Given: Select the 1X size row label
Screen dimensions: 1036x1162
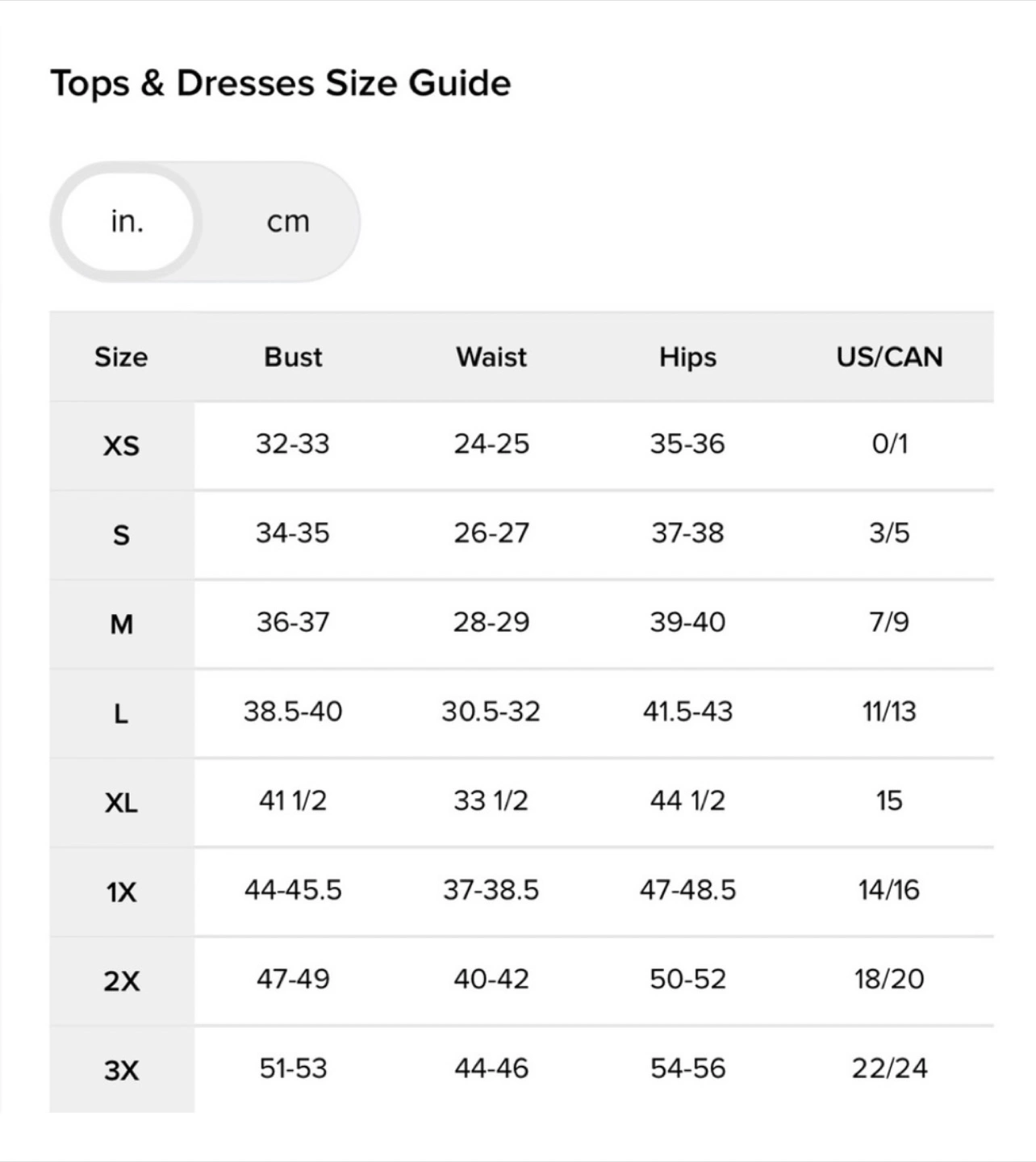Looking at the screenshot, I should pos(121,892).
